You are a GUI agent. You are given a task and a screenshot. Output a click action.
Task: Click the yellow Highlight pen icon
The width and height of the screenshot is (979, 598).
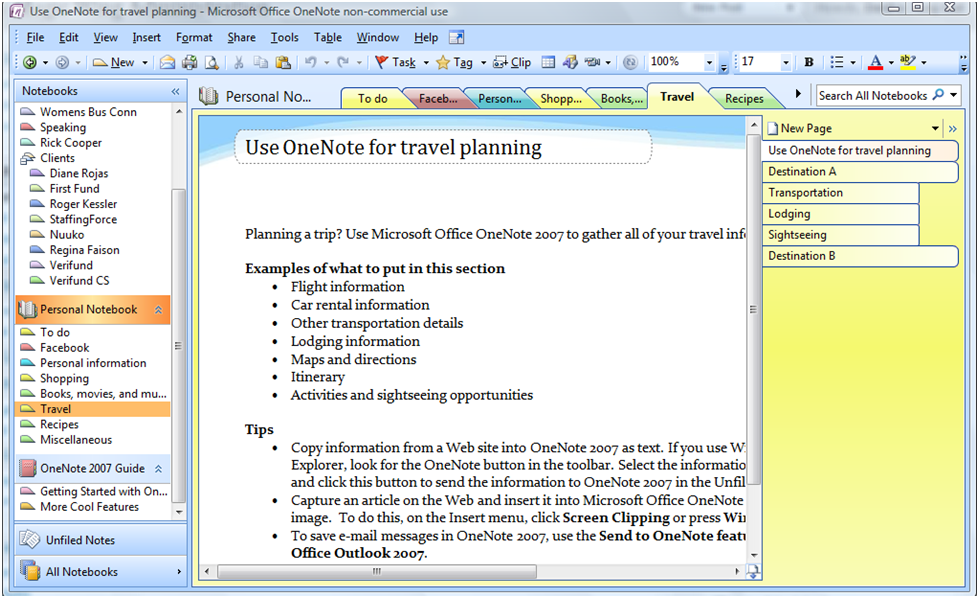point(907,62)
